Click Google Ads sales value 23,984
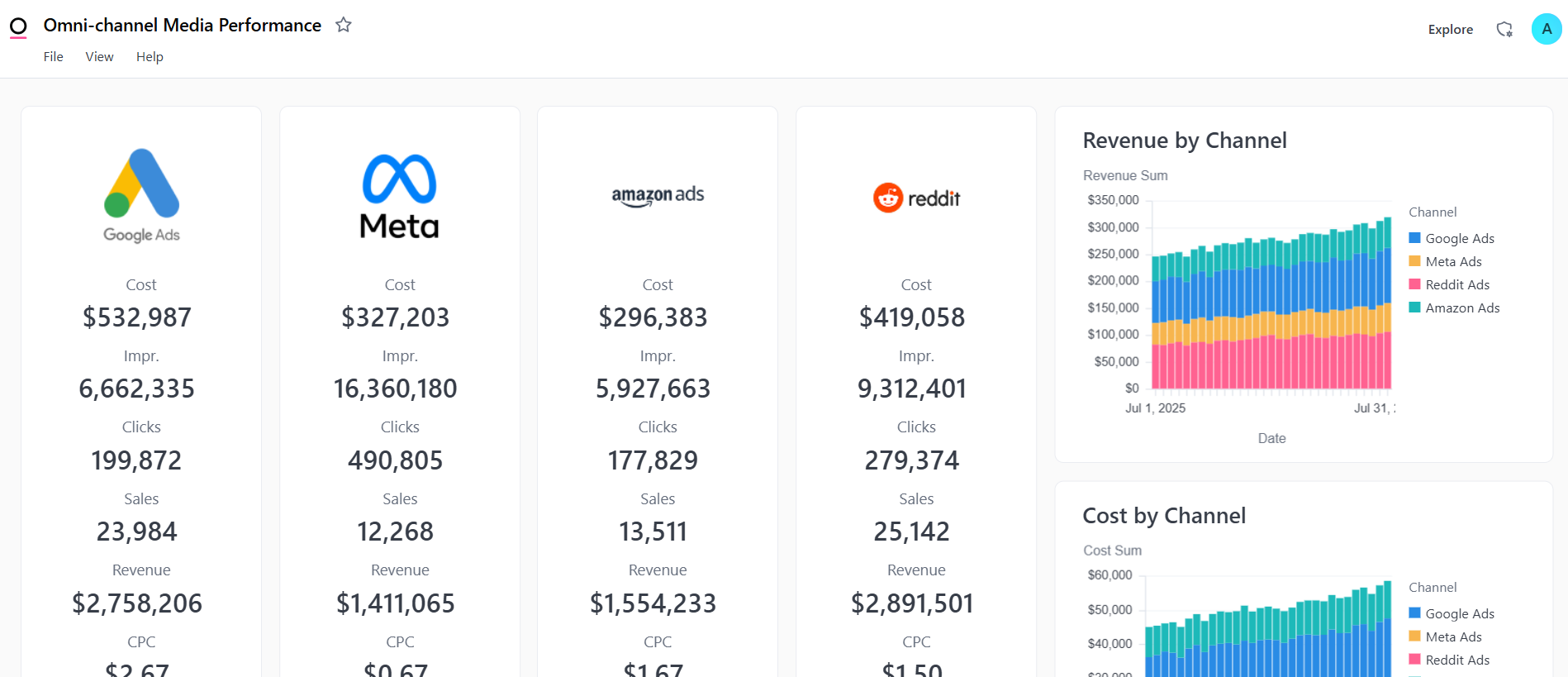 137,532
